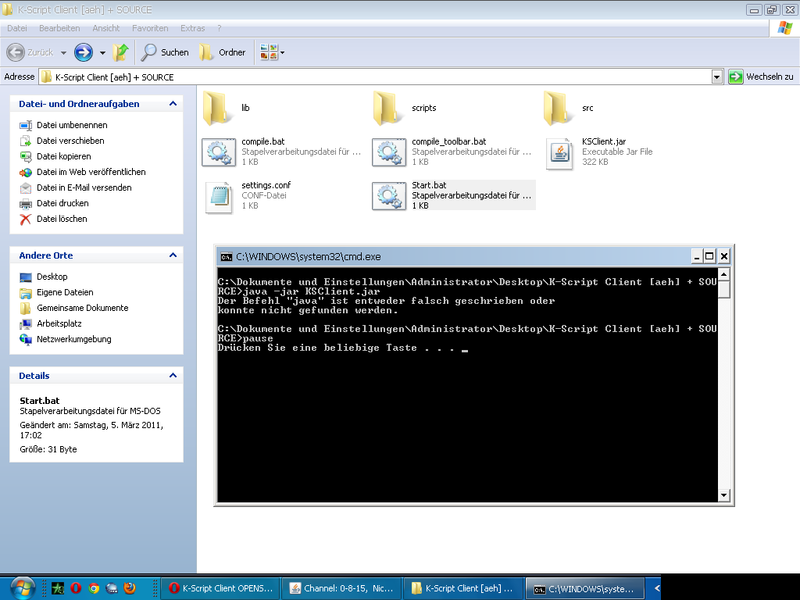Screen dimensions: 800x600
Task: Click the Desktop icon in Andere Orte
Action: [x=26, y=277]
